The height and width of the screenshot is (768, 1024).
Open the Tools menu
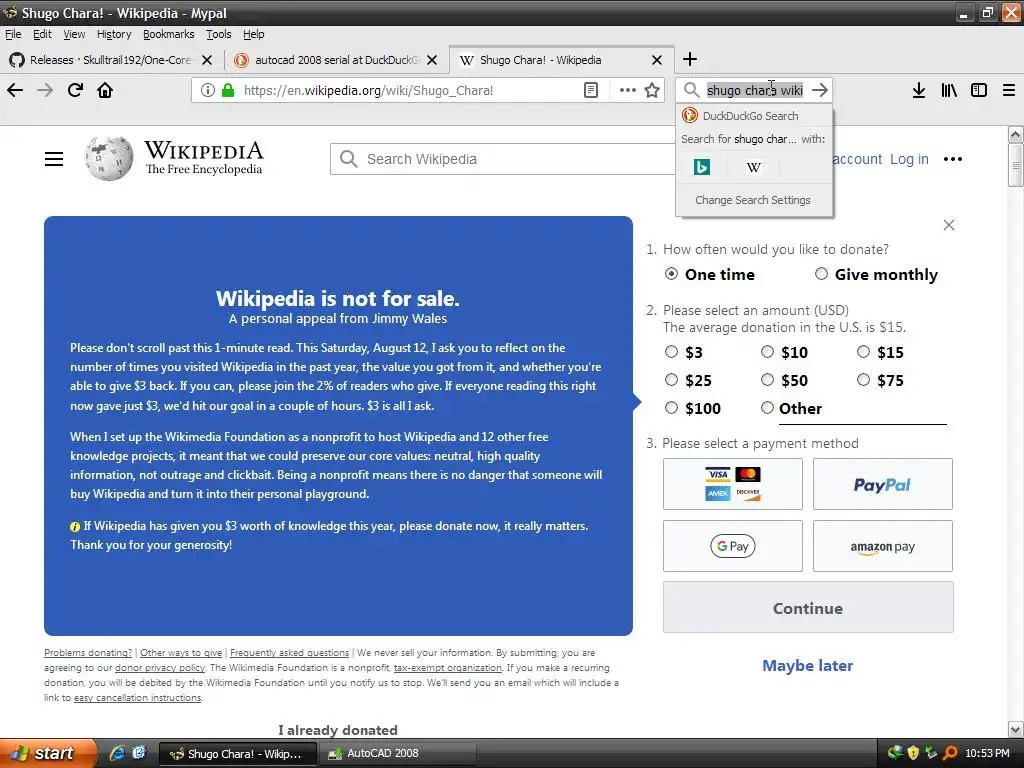pyautogui.click(x=219, y=34)
